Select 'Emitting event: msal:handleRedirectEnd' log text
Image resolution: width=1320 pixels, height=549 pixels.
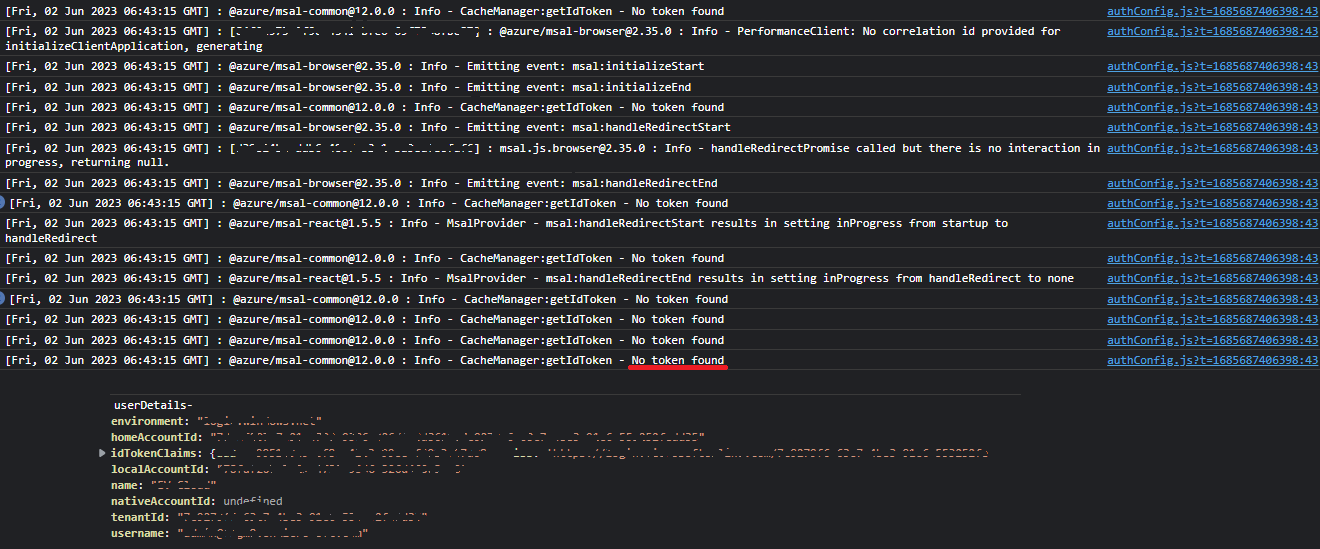[x=591, y=183]
